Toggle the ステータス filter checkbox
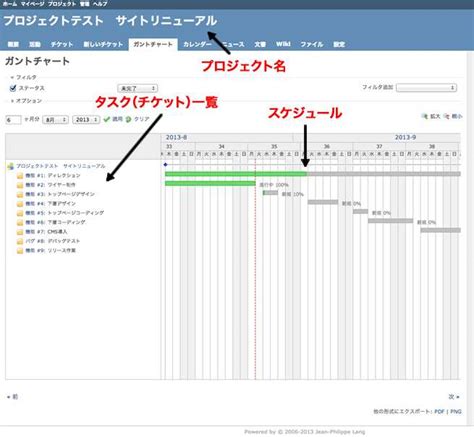Screen dimensions: 474x437 13,88
